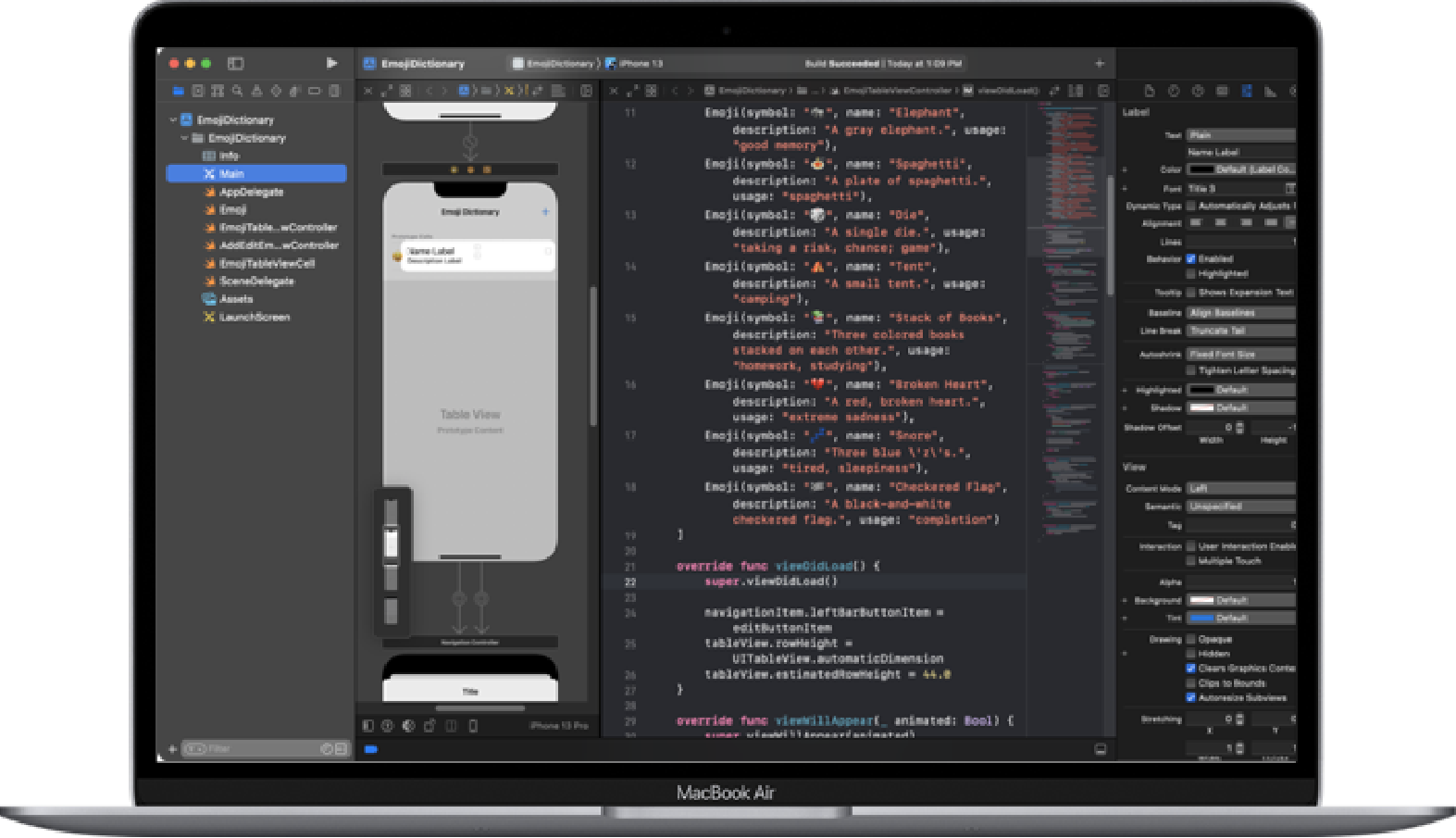Show the Size inspector ruler icon
The image size is (1456, 838).
tap(1270, 91)
